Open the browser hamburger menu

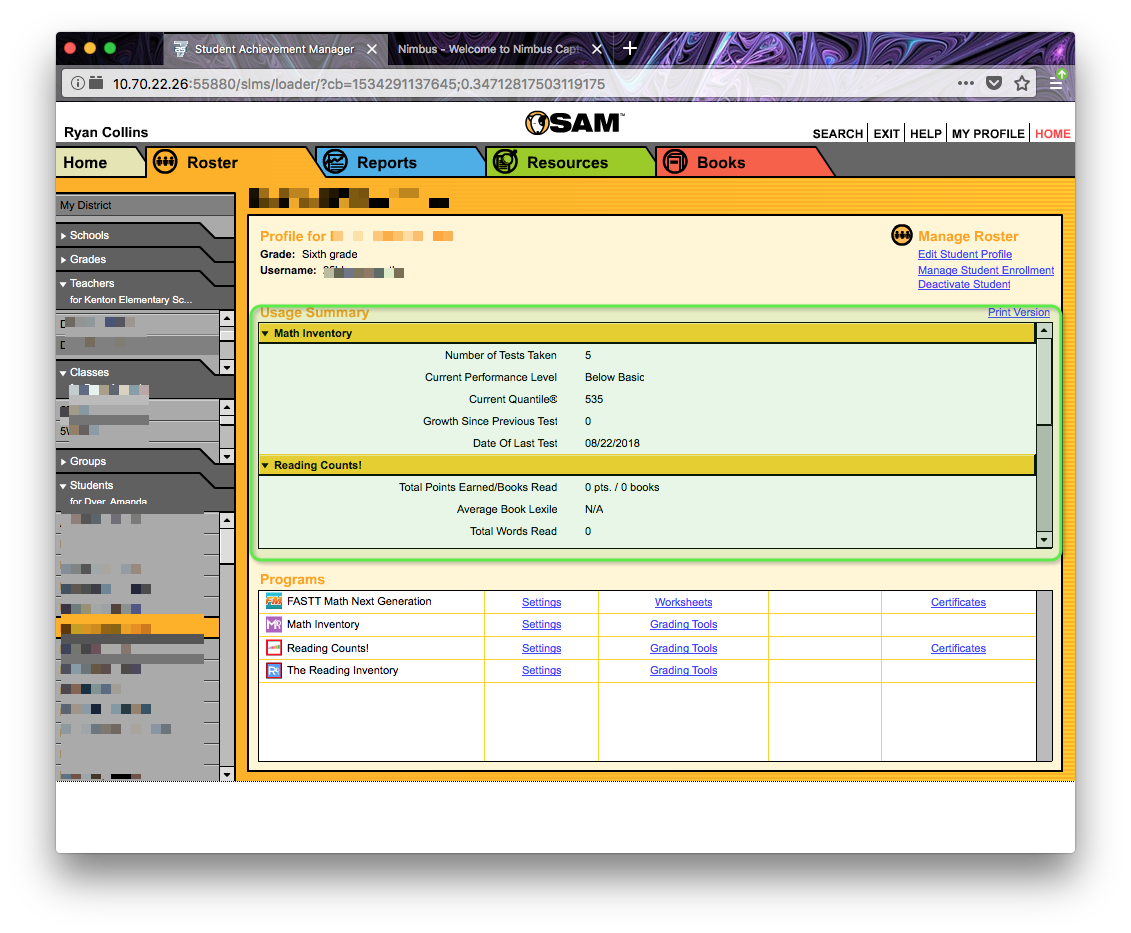point(1056,84)
